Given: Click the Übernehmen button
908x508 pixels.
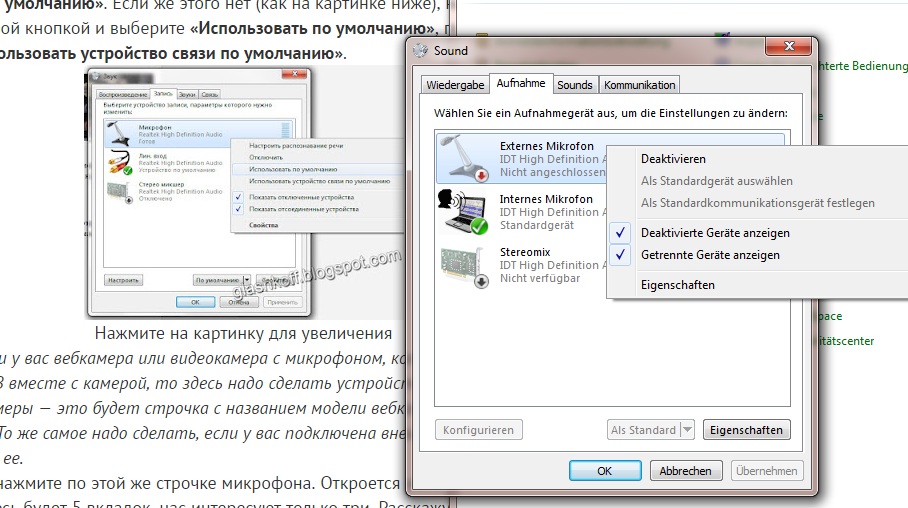Looking at the screenshot, I should point(767,470).
